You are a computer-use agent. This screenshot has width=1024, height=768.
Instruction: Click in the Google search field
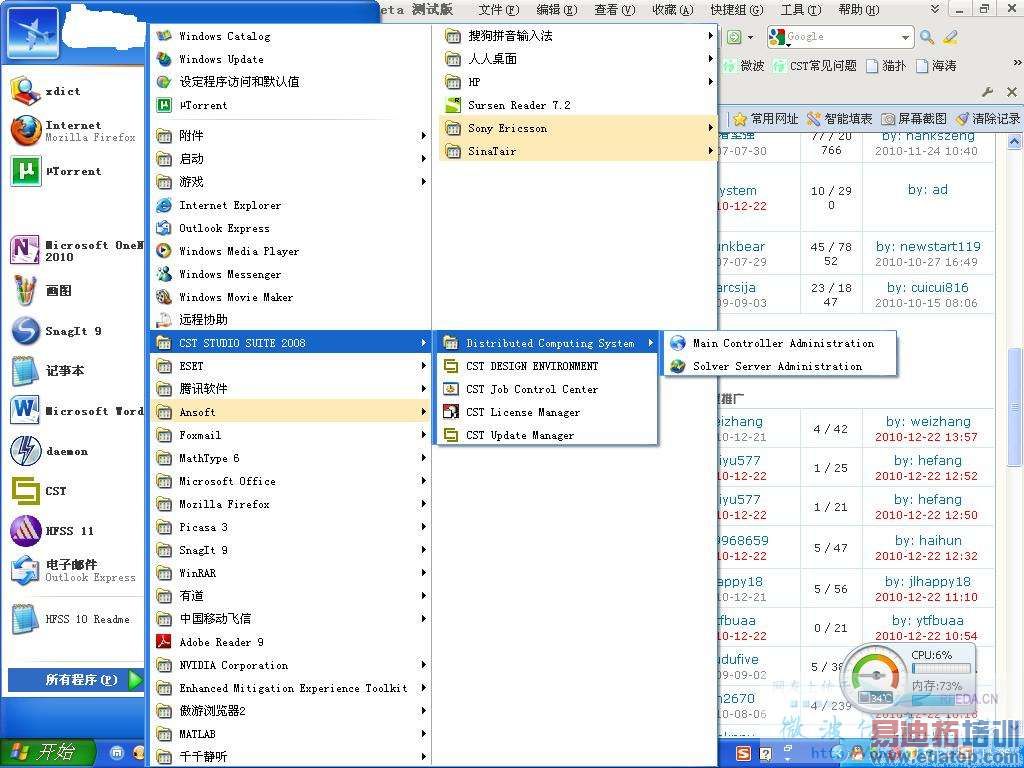pyautogui.click(x=842, y=37)
